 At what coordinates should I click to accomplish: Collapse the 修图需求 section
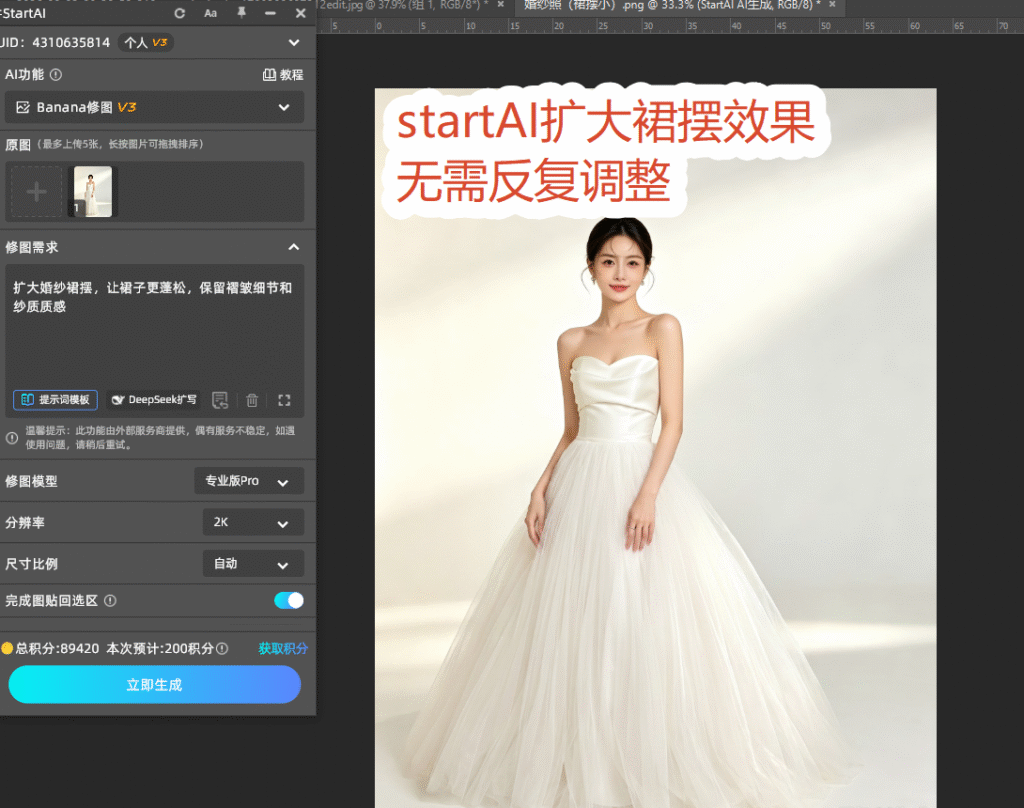(294, 247)
